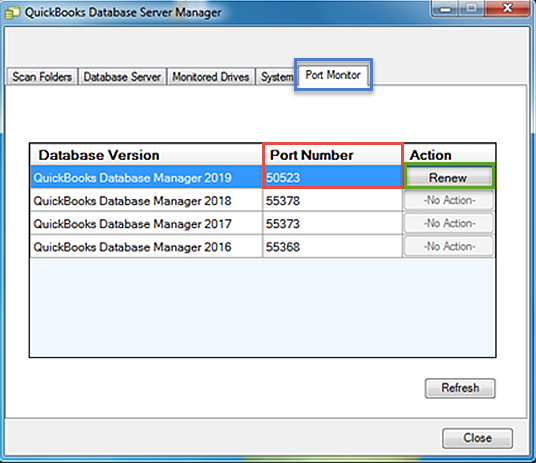Click No Action button for 2016 row

coord(449,246)
